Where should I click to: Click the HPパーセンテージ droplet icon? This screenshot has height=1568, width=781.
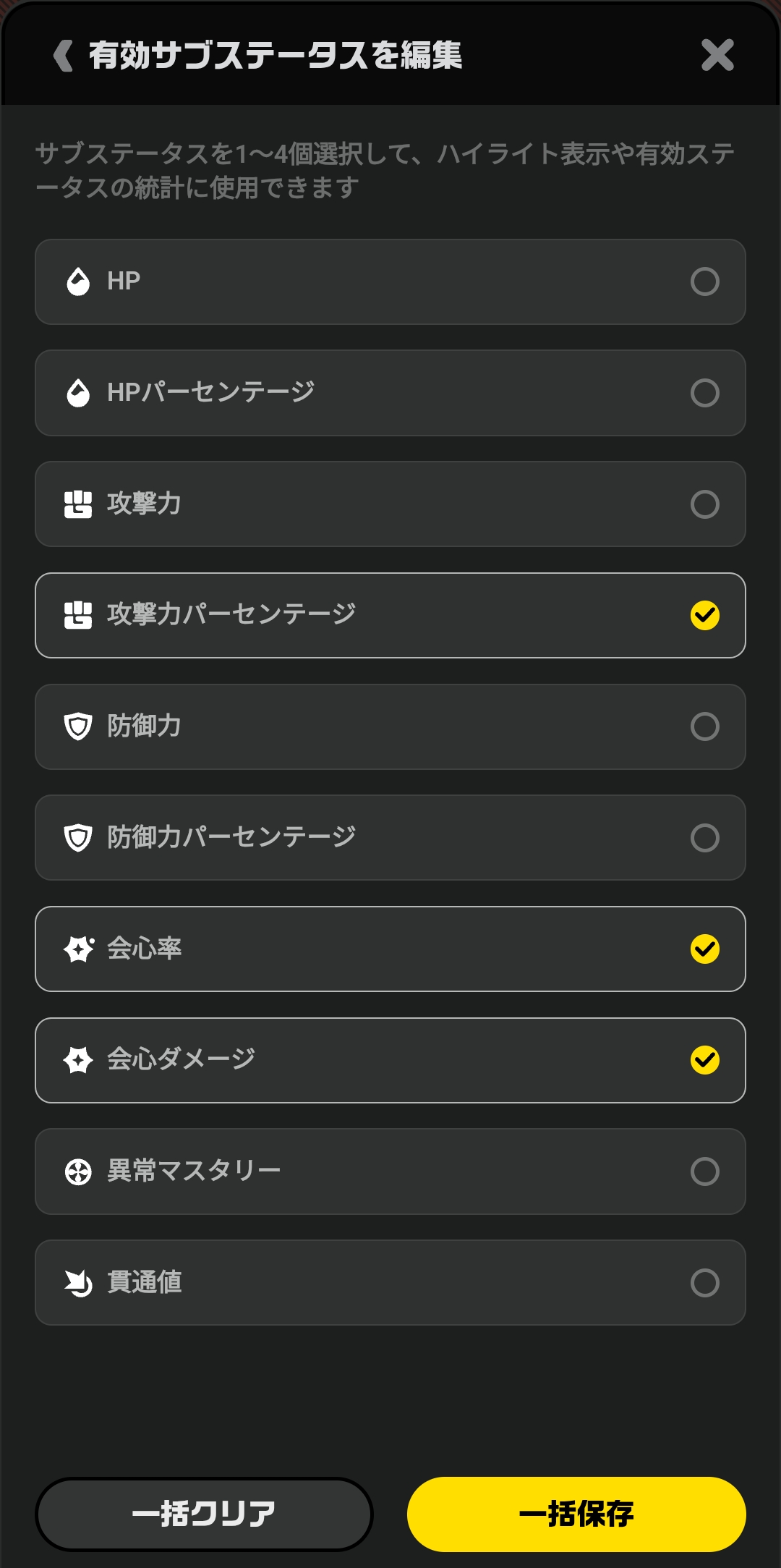(78, 393)
